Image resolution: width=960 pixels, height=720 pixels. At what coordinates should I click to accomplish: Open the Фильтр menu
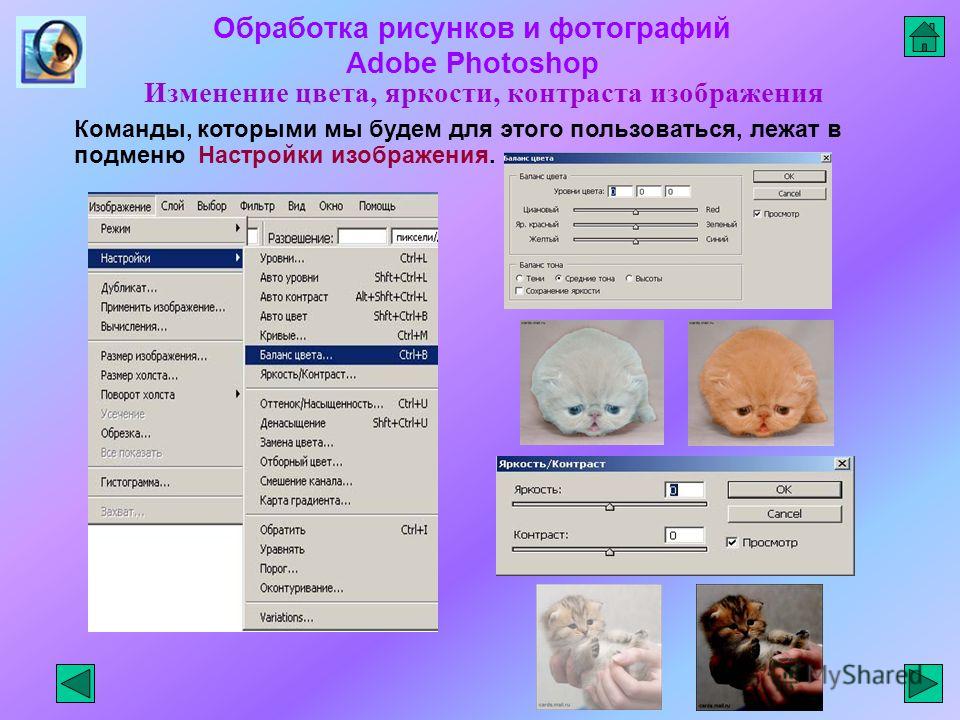pyautogui.click(x=257, y=206)
